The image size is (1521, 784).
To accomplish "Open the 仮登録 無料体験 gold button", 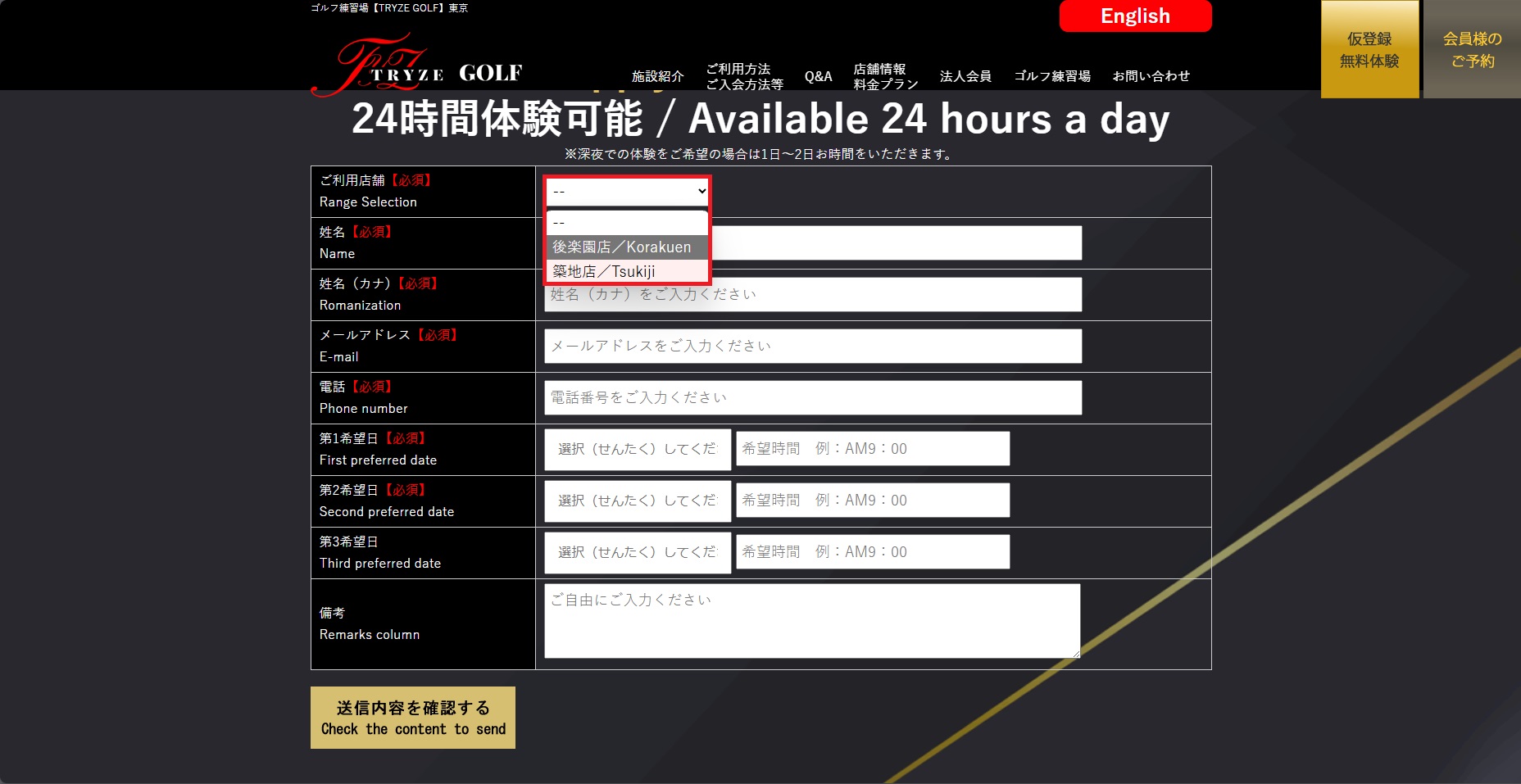I will [x=1369, y=49].
